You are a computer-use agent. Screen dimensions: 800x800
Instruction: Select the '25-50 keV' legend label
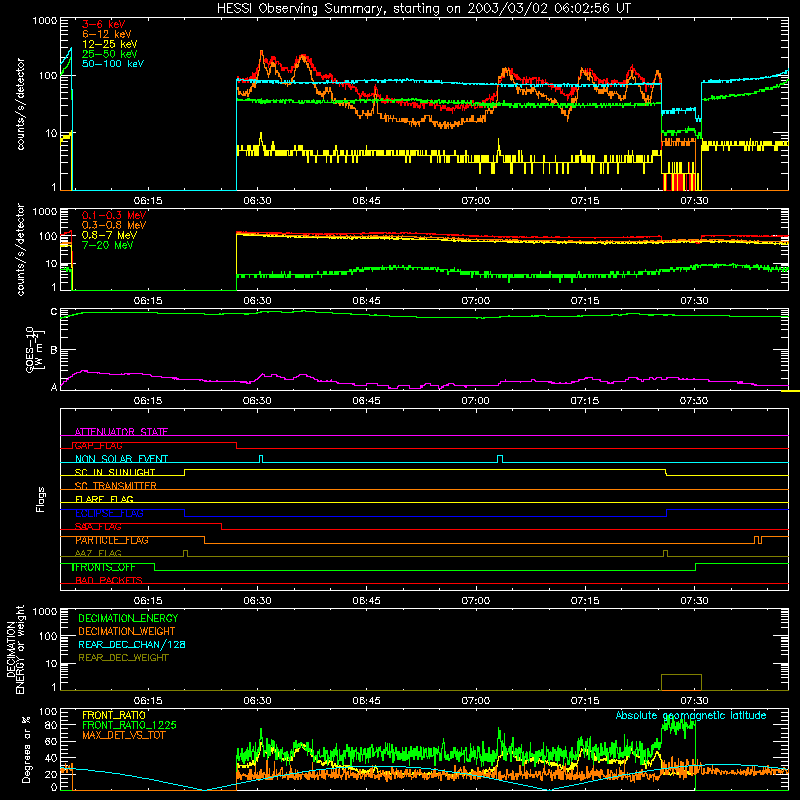coord(109,54)
